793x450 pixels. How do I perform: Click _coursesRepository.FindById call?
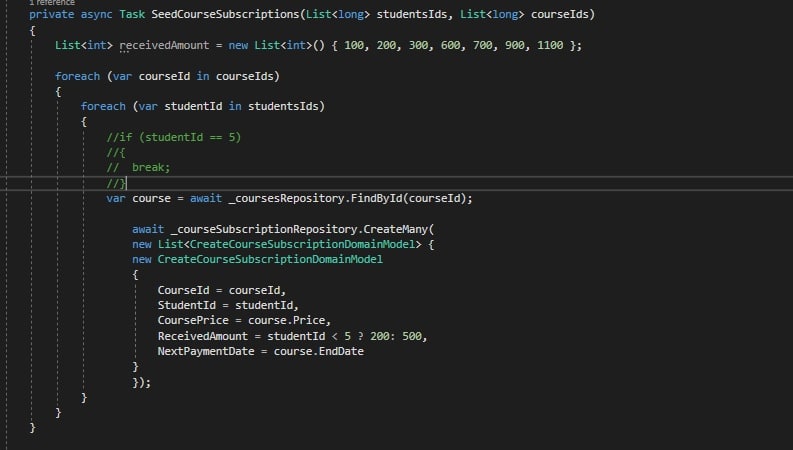(x=350, y=198)
